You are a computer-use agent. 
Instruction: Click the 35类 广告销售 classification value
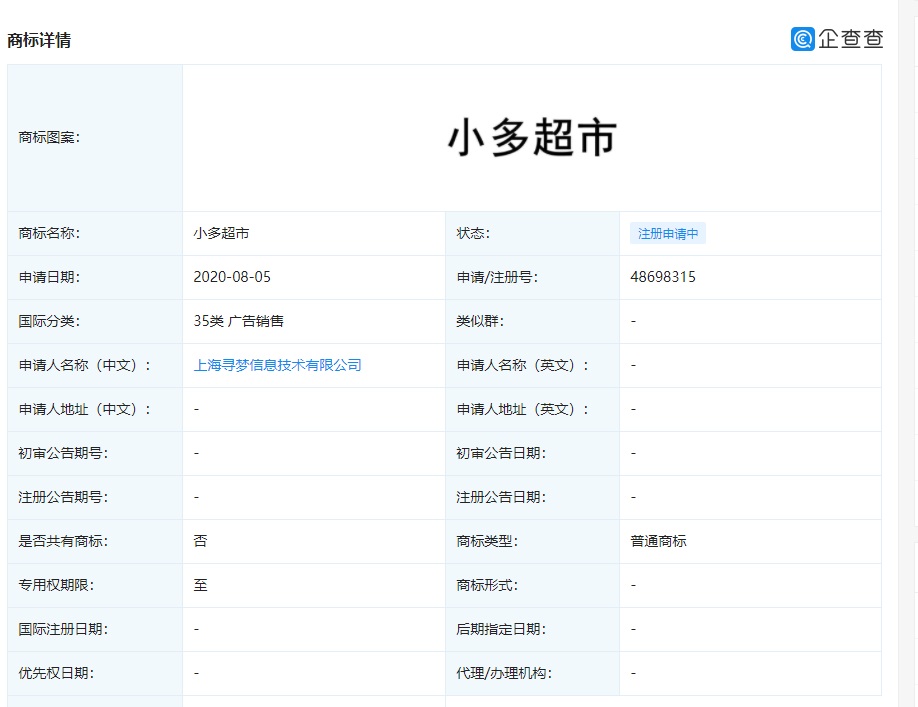click(x=238, y=321)
